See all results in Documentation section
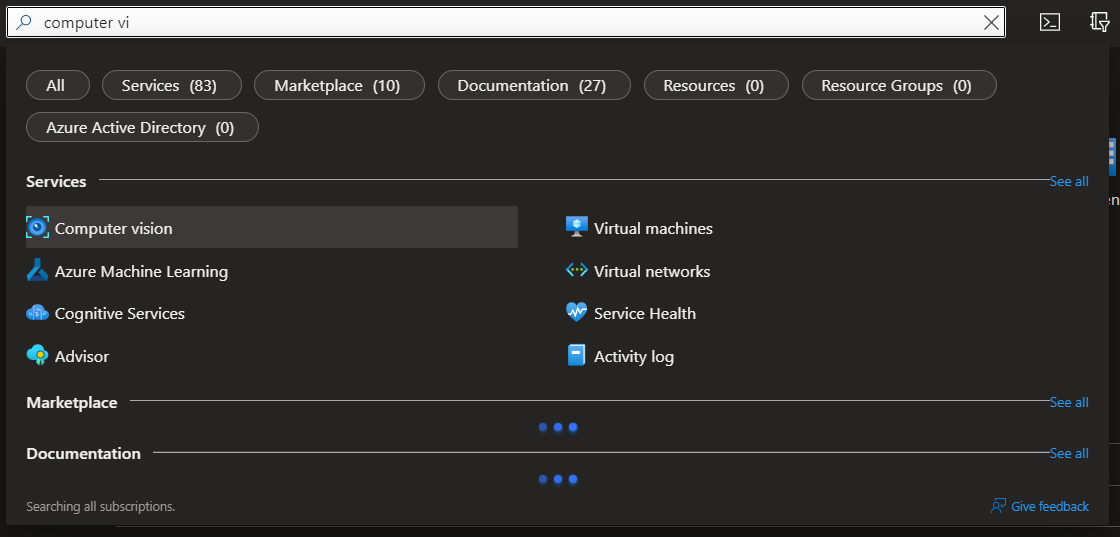 [x=1069, y=453]
